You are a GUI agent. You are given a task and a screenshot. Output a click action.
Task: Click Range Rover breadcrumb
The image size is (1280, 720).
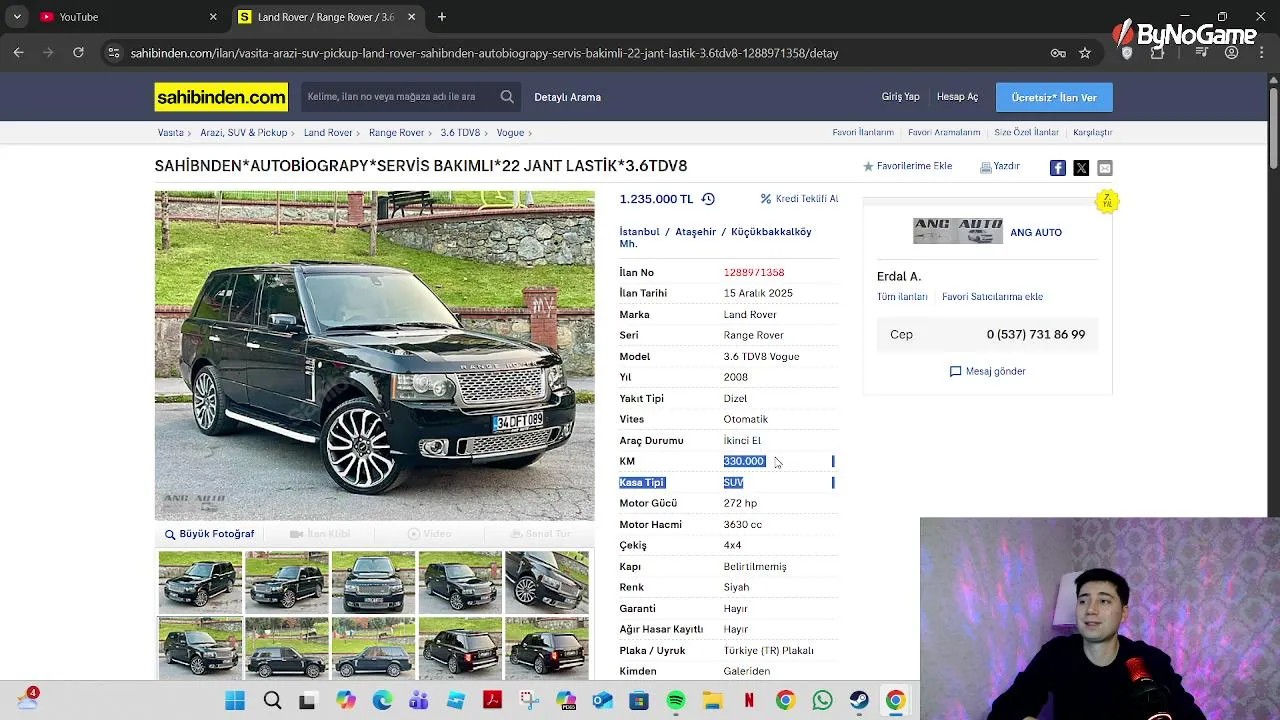(x=396, y=132)
